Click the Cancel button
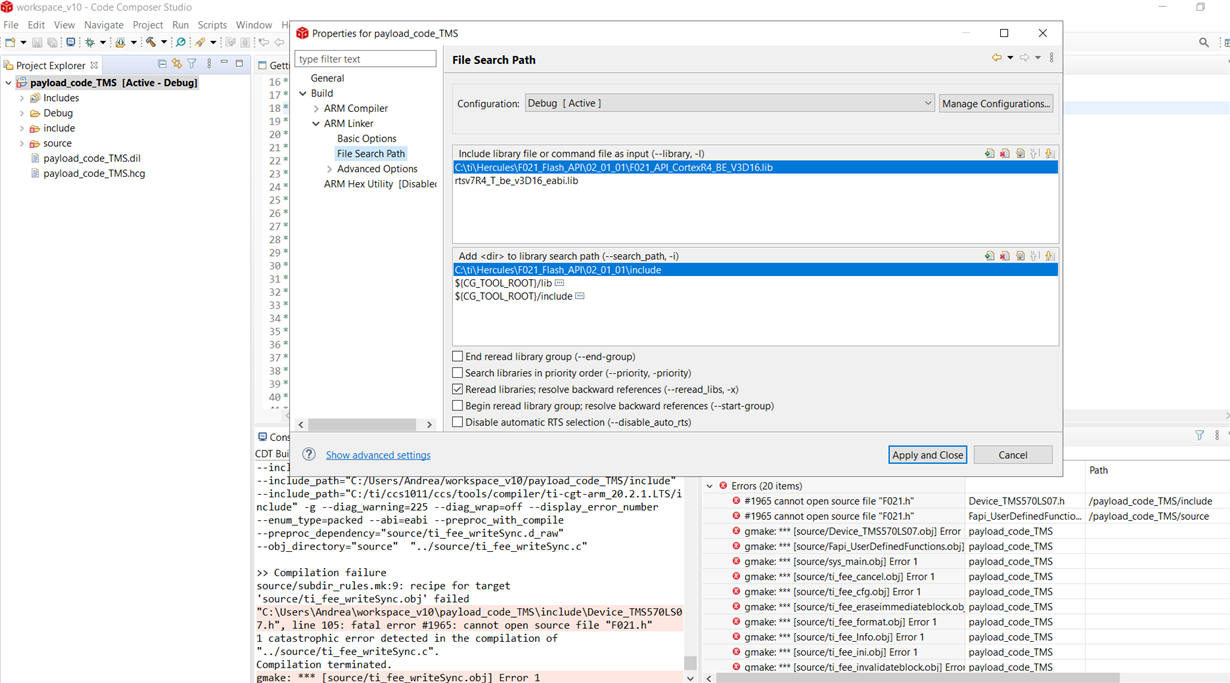 point(1013,455)
